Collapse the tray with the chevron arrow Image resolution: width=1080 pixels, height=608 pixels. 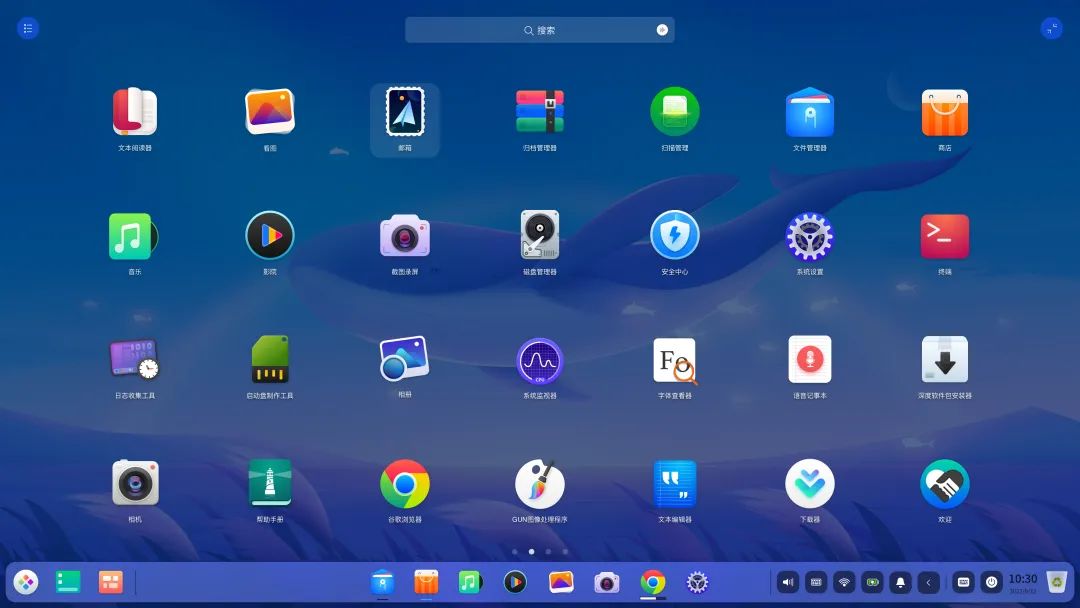point(928,583)
